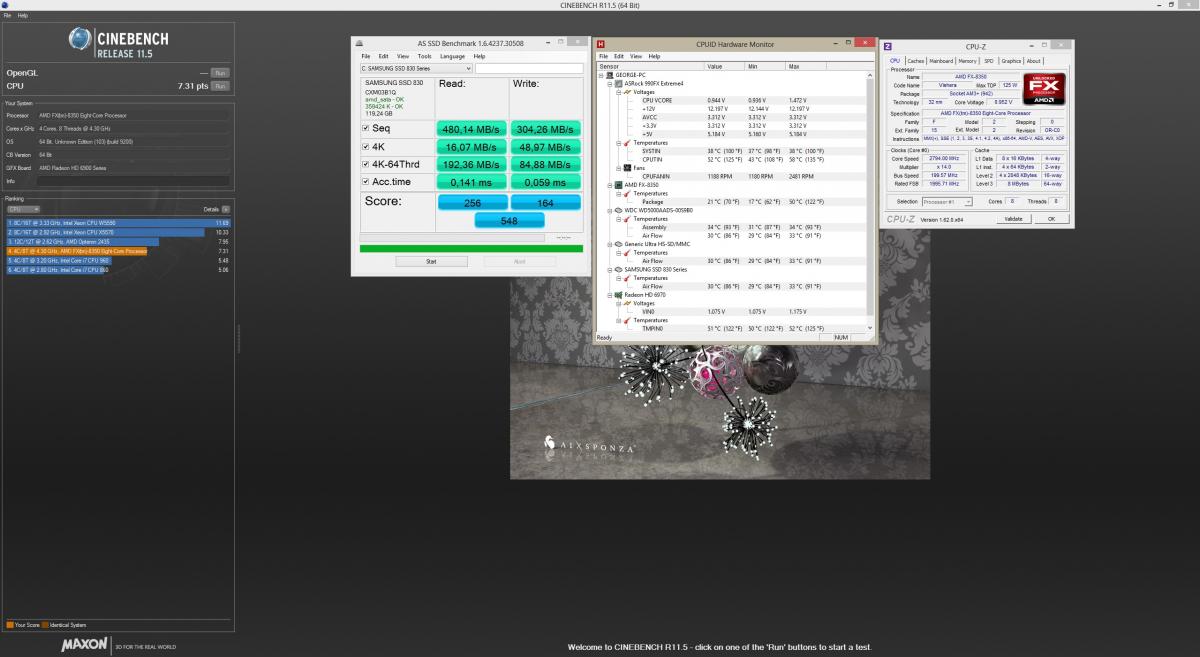Open the CPU ranking type dropdown
This screenshot has height=657, width=1200.
21,209
